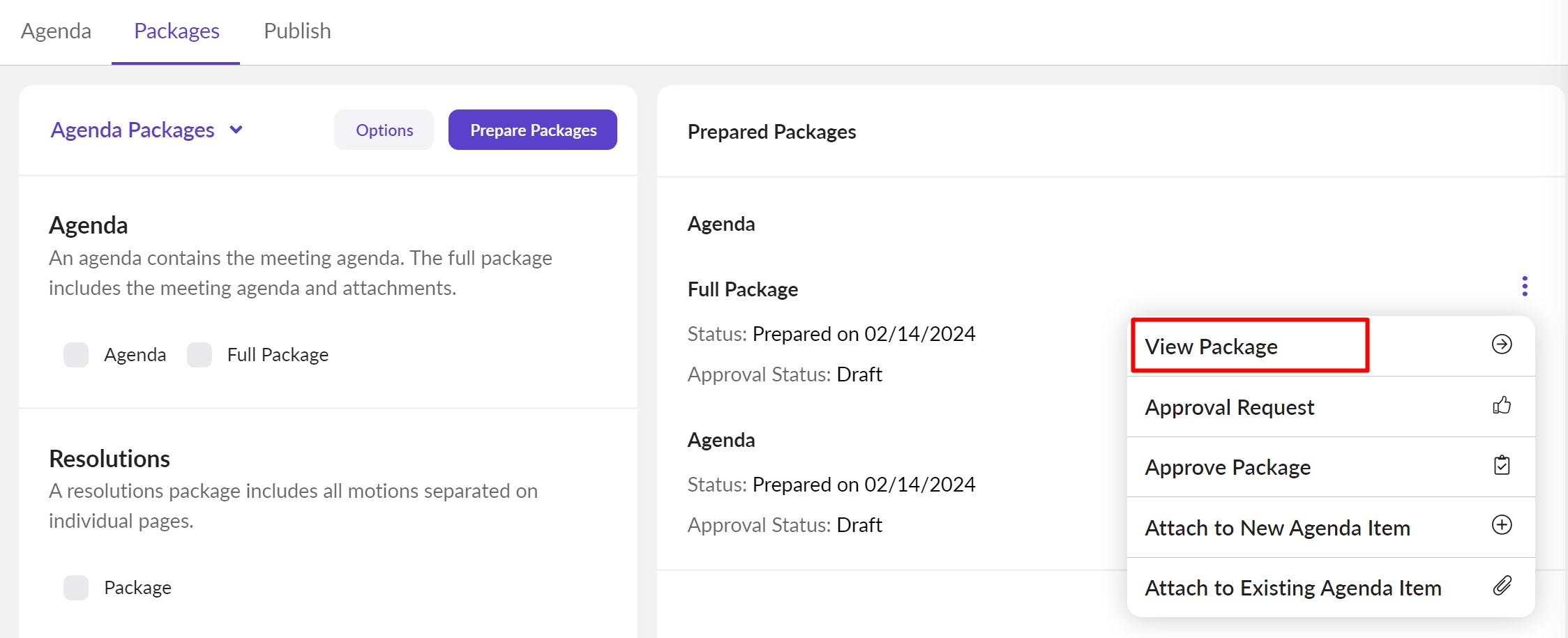Click the plus circle icon for New Agenda Item
The height and width of the screenshot is (638, 1568).
1501,526
